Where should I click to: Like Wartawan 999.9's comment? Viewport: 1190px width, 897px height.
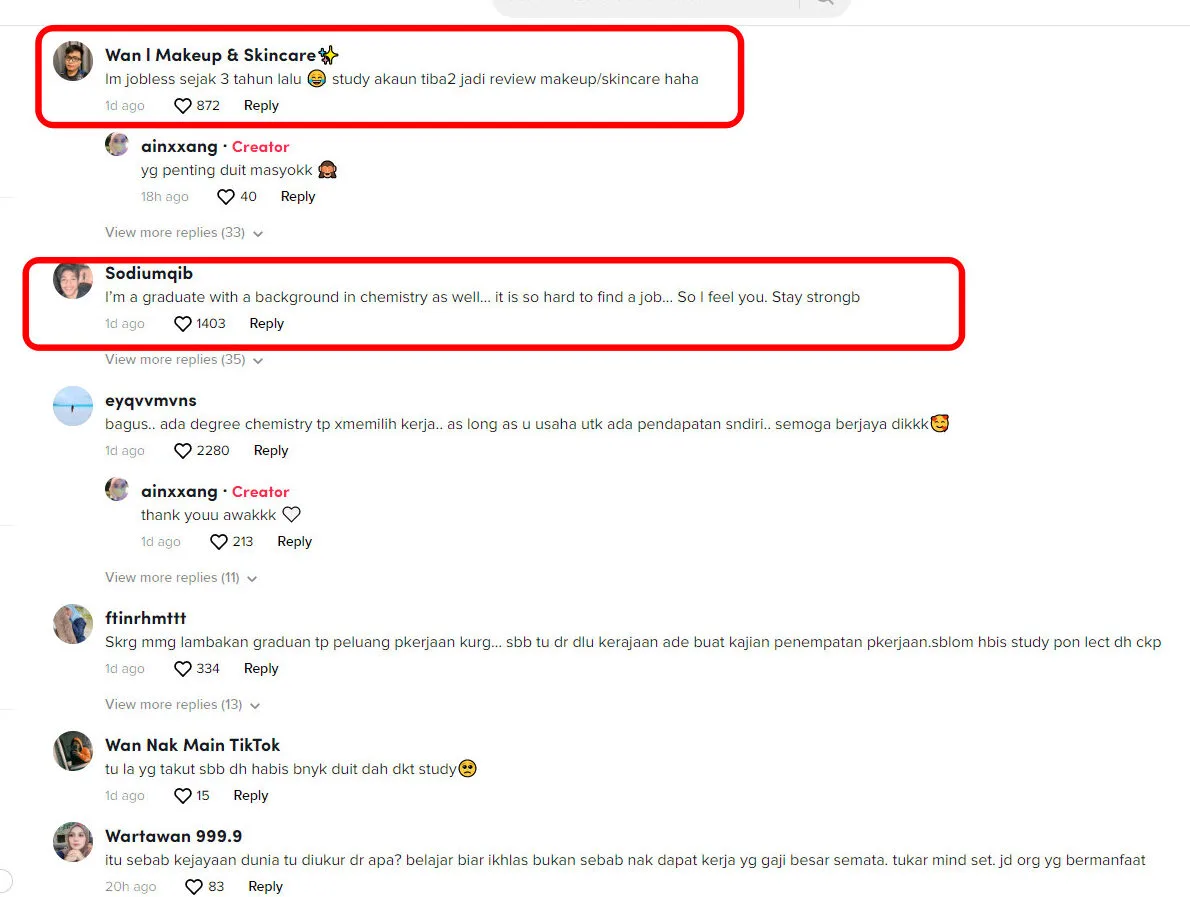tap(194, 886)
